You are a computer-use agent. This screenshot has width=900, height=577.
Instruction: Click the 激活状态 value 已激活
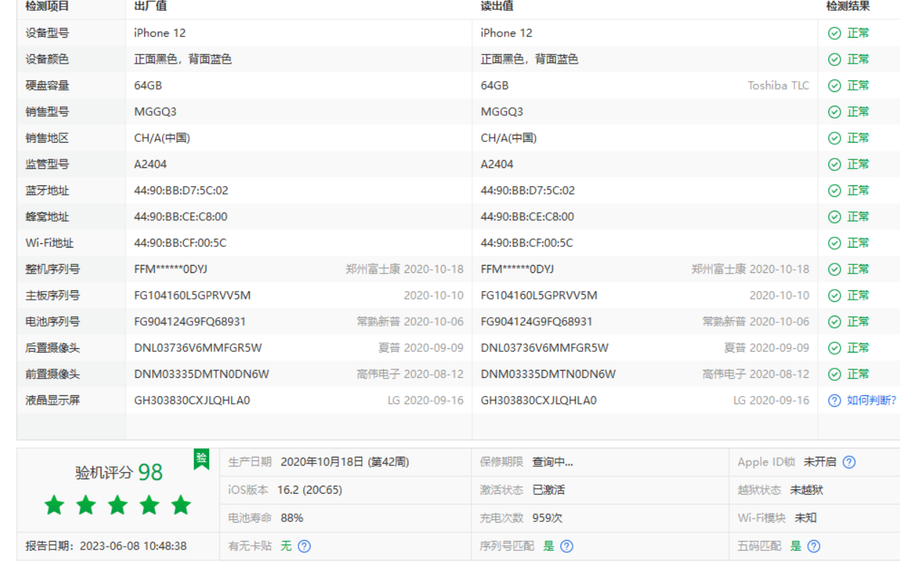click(548, 490)
